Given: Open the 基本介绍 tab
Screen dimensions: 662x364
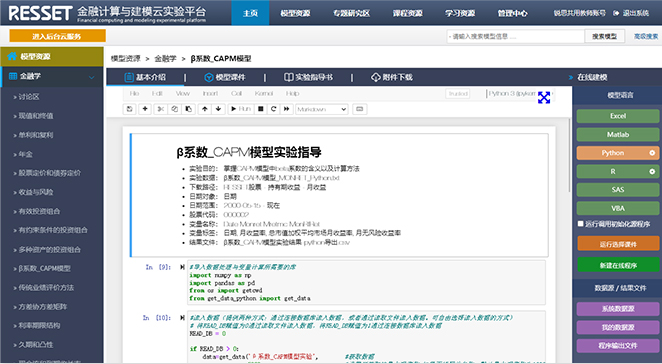Looking at the screenshot, I should tap(145, 77).
